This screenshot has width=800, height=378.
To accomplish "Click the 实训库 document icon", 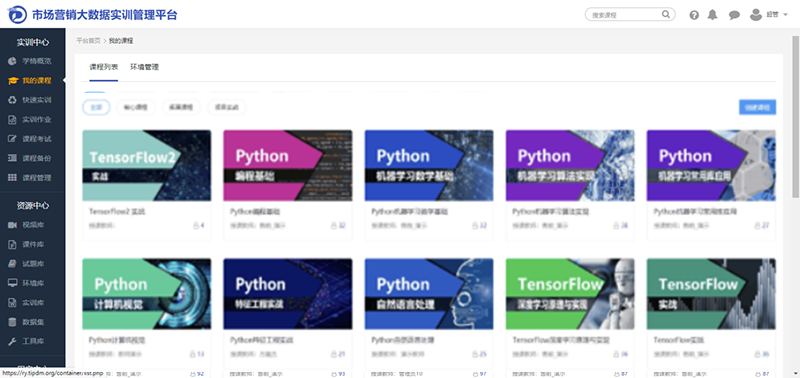I will click(13, 303).
